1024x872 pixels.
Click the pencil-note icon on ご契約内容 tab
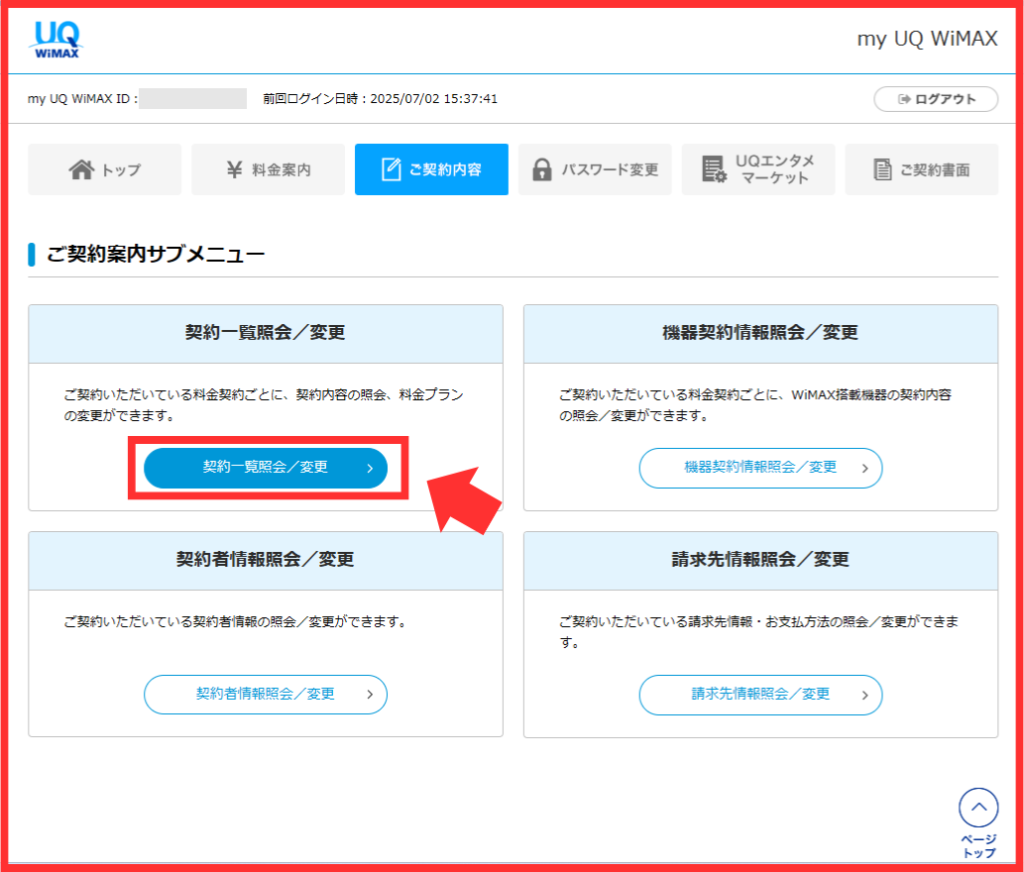click(x=391, y=169)
